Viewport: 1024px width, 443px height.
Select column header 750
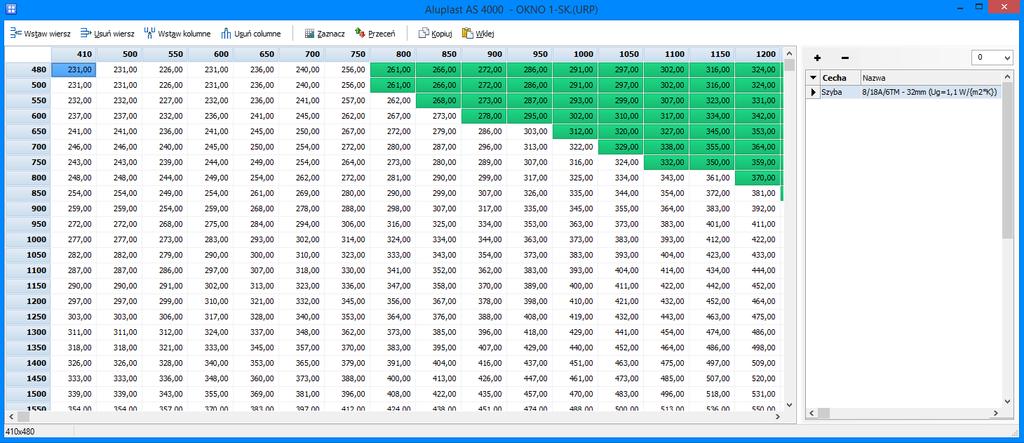click(347, 54)
